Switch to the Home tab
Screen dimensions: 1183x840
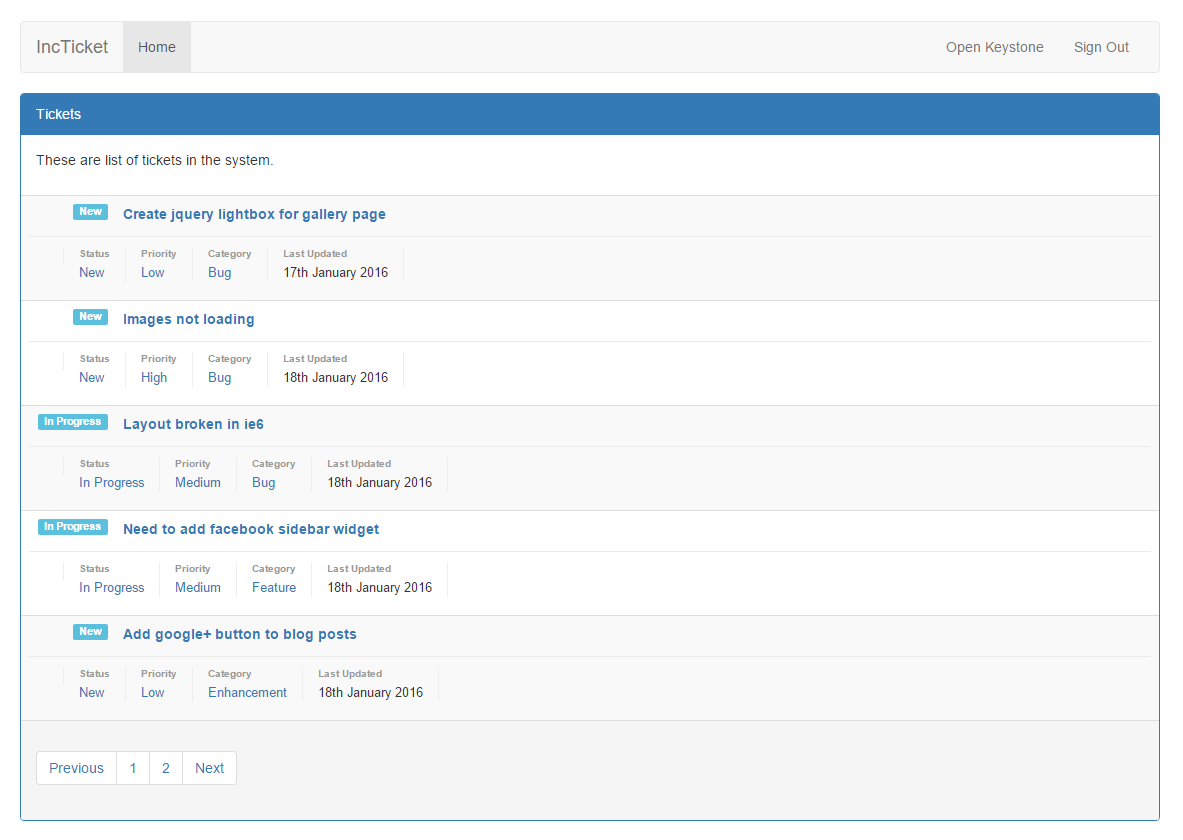156,46
